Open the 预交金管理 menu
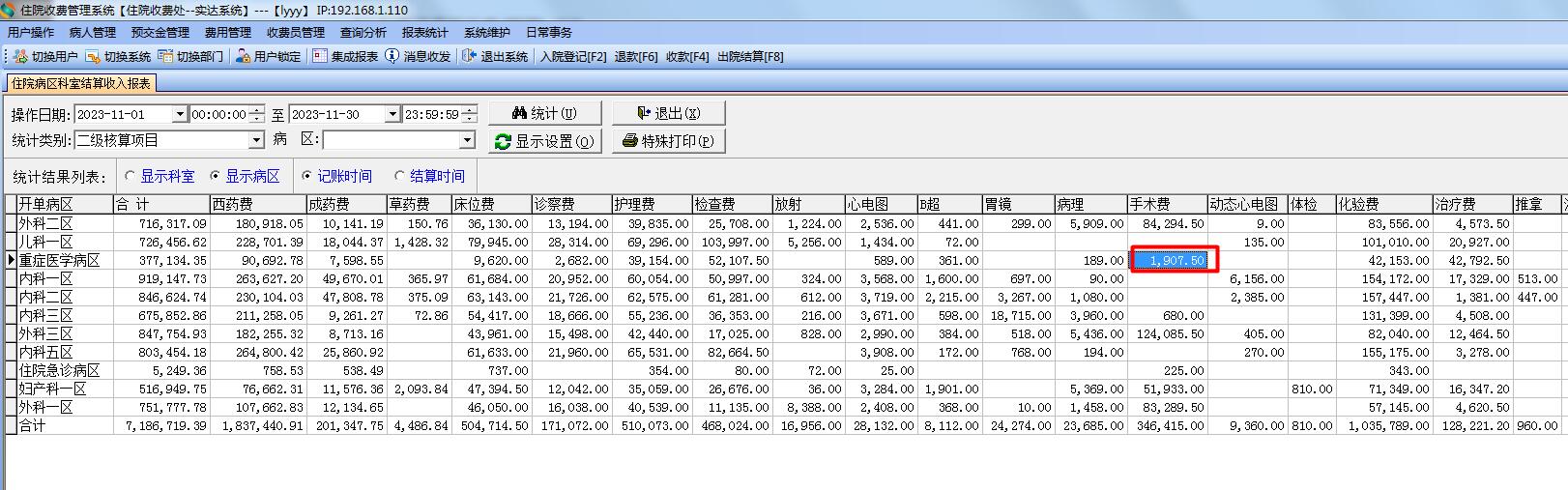The height and width of the screenshot is (490, 1568). (160, 33)
